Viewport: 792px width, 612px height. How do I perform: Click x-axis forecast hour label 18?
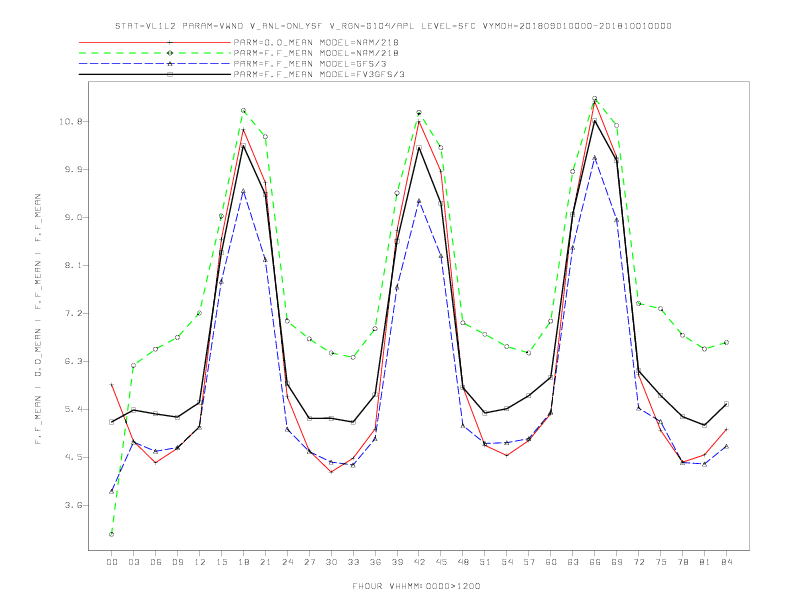(x=243, y=562)
